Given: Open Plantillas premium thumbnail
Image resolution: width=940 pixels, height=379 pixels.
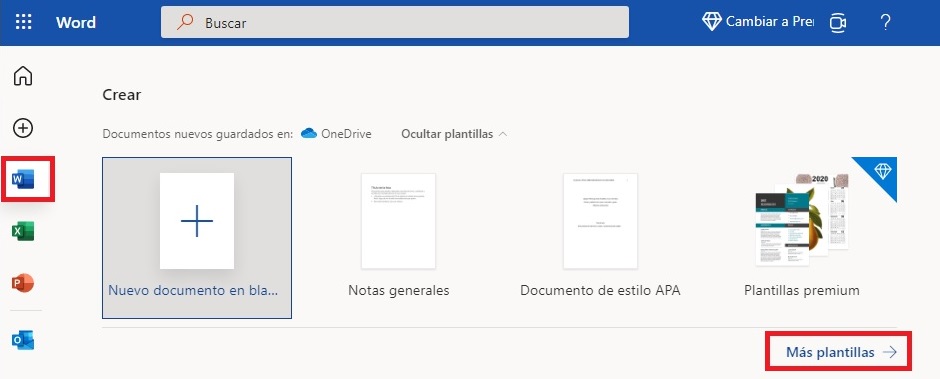Looking at the screenshot, I should pos(802,219).
